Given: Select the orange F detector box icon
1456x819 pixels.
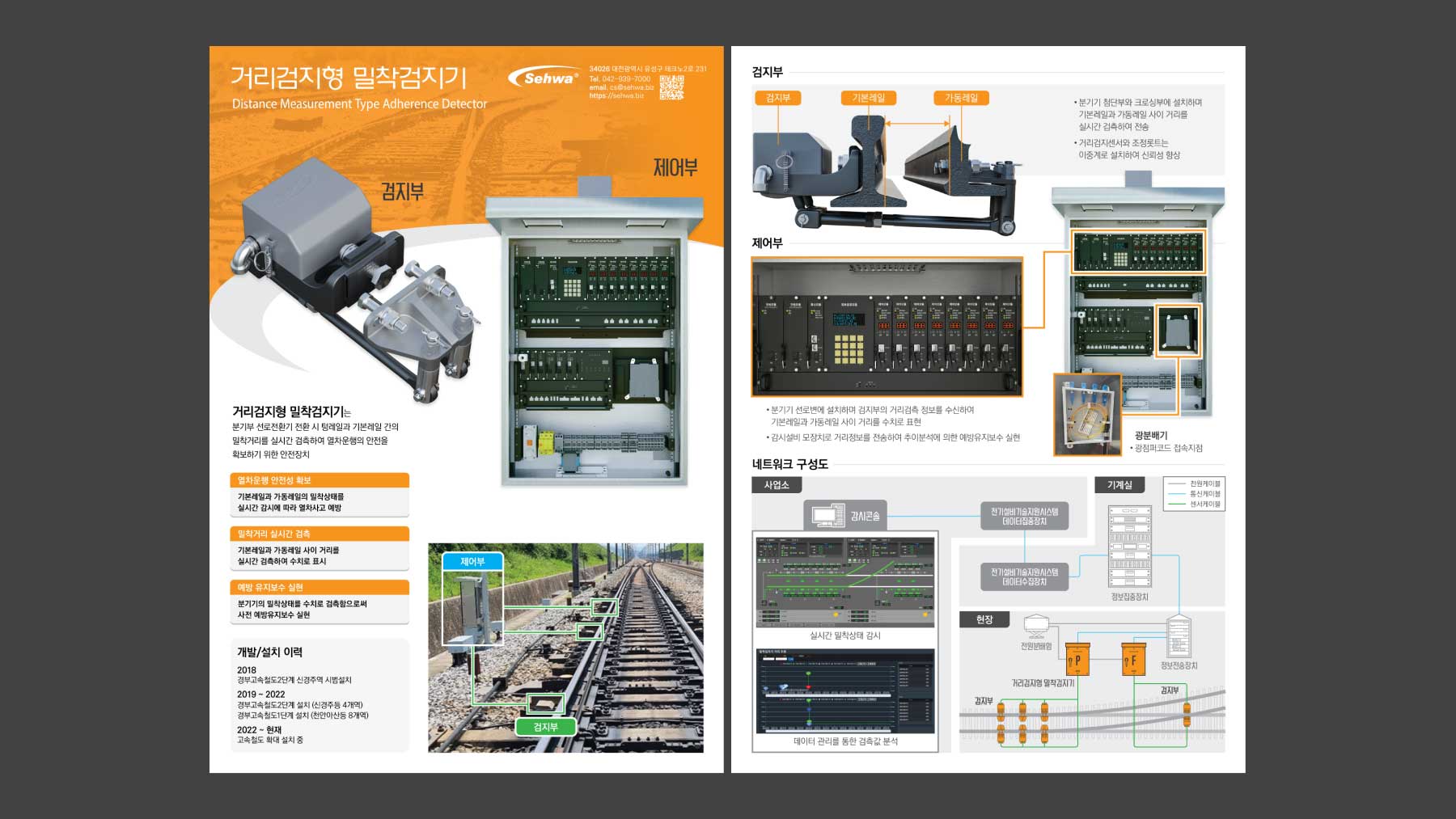Looking at the screenshot, I should (x=1133, y=659).
